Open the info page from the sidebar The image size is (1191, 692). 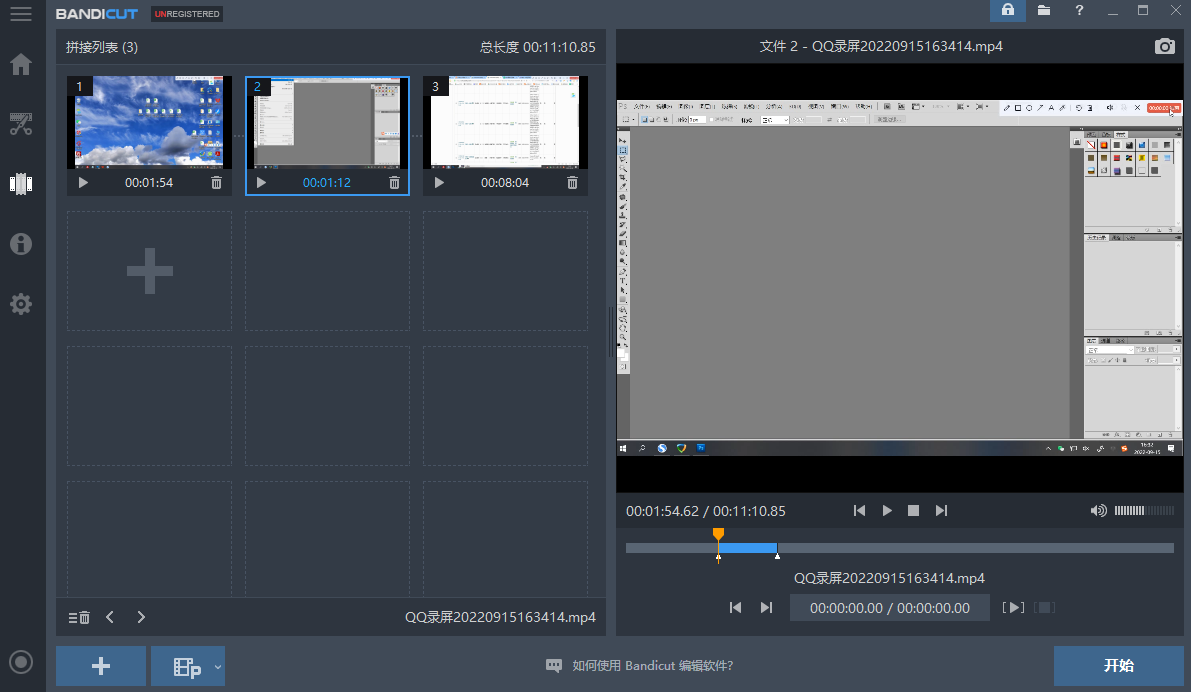pos(21,244)
